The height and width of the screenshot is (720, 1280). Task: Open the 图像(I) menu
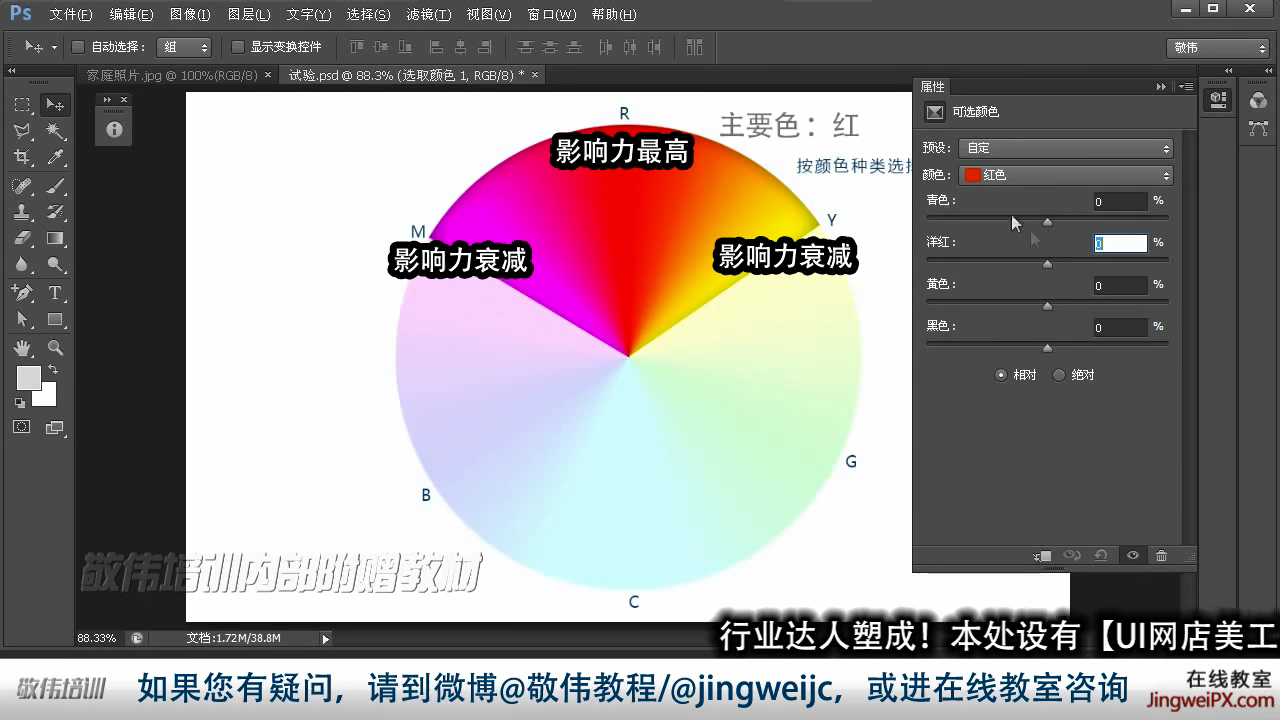190,15
